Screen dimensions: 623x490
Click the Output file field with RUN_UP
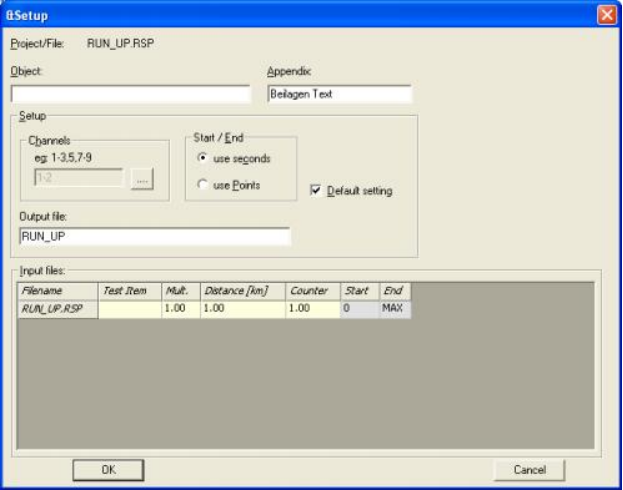pos(155,236)
